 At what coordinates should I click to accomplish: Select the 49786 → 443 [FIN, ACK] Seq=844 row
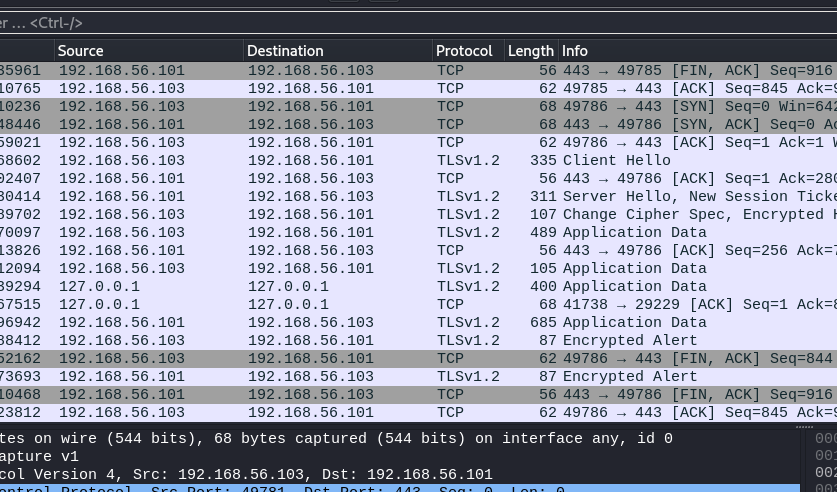pyautogui.click(x=418, y=359)
